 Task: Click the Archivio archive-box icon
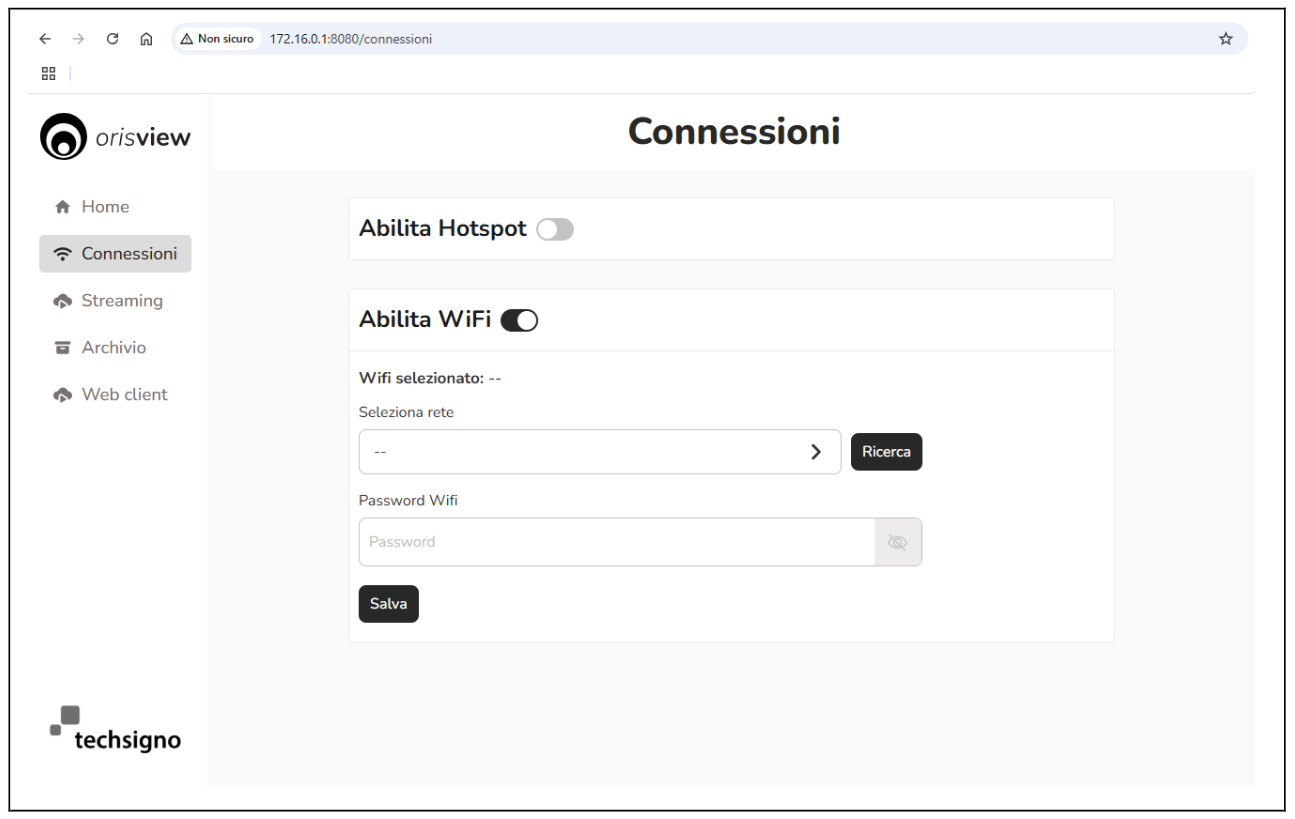click(62, 347)
